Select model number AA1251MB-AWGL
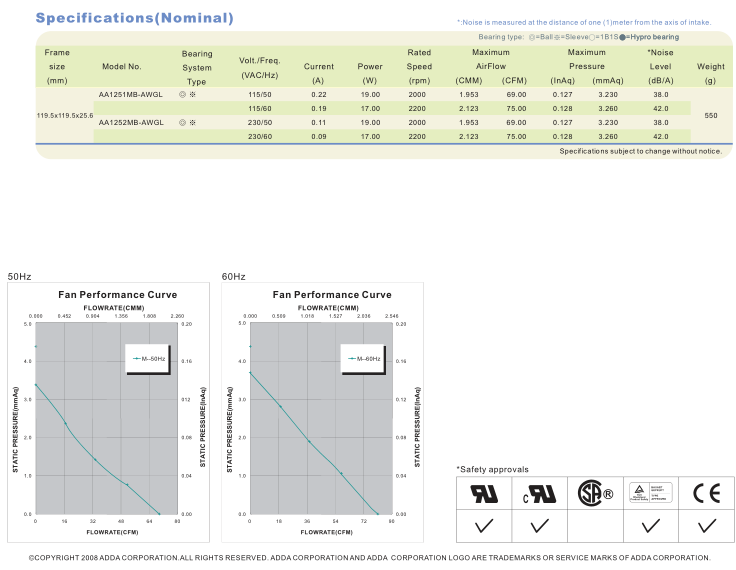The width and height of the screenshot is (736, 570). coord(130,94)
